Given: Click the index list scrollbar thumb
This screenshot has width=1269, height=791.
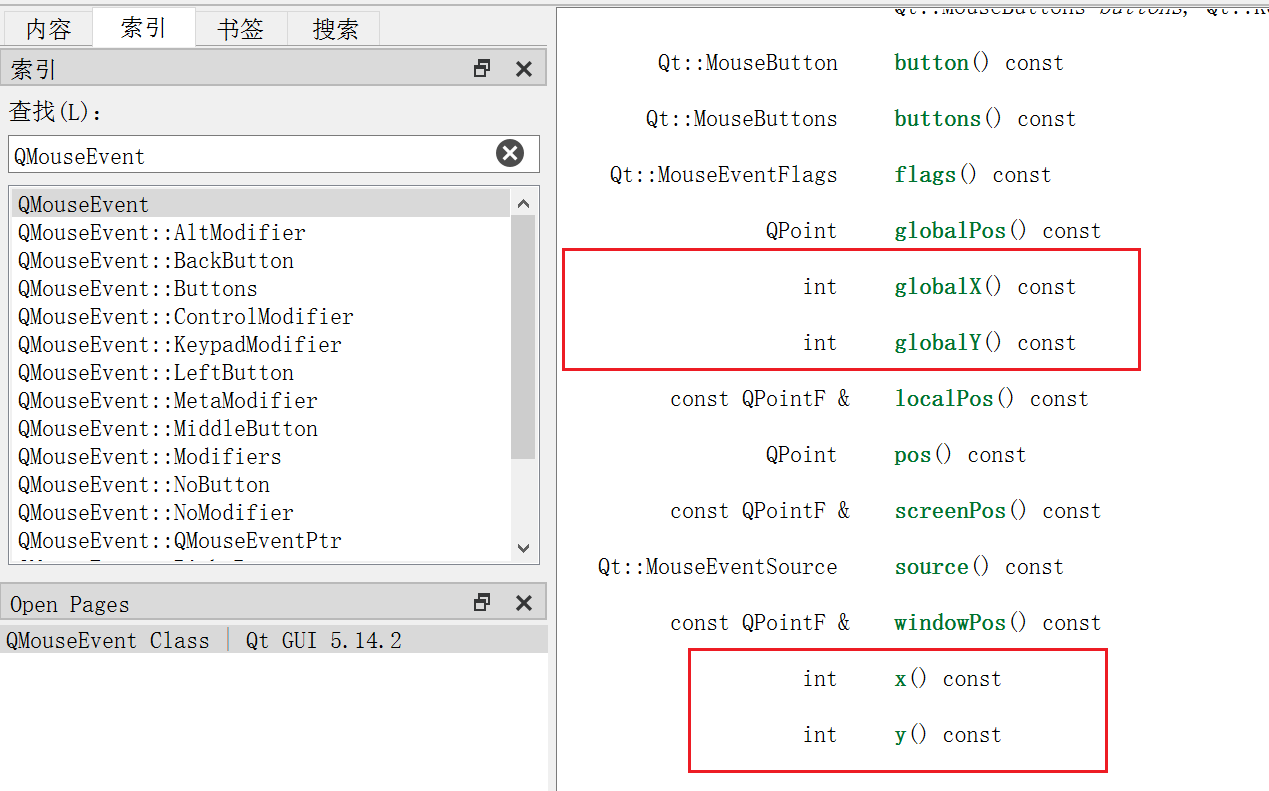Looking at the screenshot, I should pos(523,336).
